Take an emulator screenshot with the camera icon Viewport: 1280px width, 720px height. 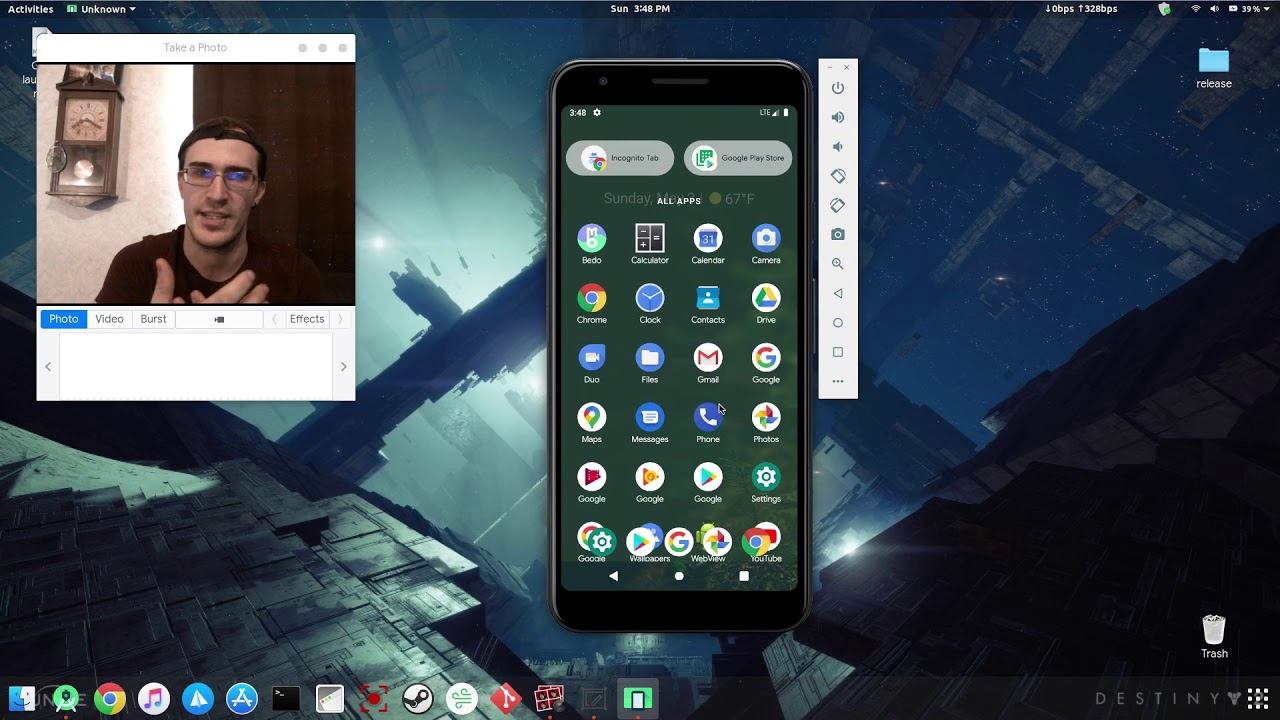[838, 235]
